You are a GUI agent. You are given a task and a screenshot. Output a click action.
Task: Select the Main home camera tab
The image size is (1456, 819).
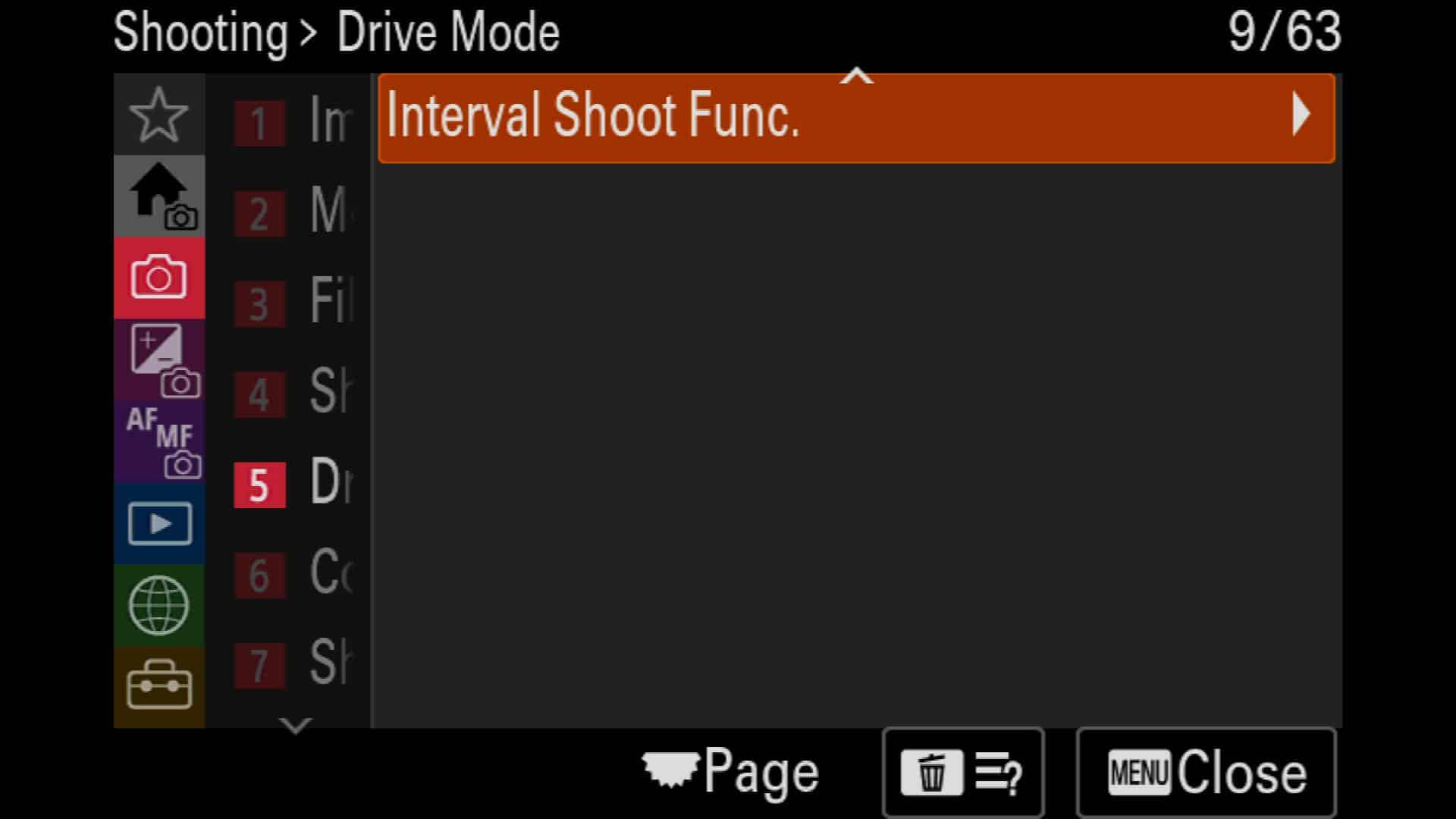pos(159,196)
